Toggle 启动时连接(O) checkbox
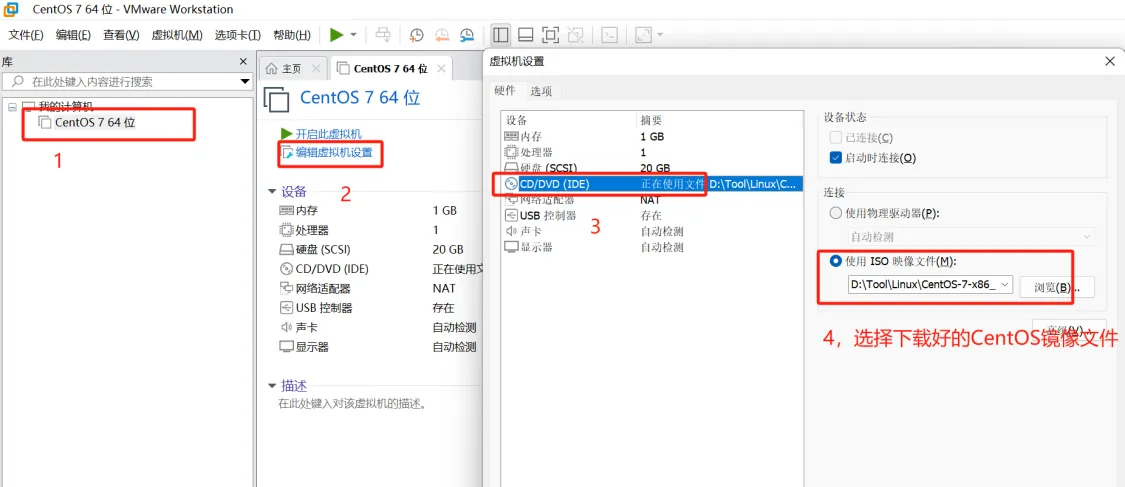Viewport: 1125px width, 487px height. [x=835, y=158]
